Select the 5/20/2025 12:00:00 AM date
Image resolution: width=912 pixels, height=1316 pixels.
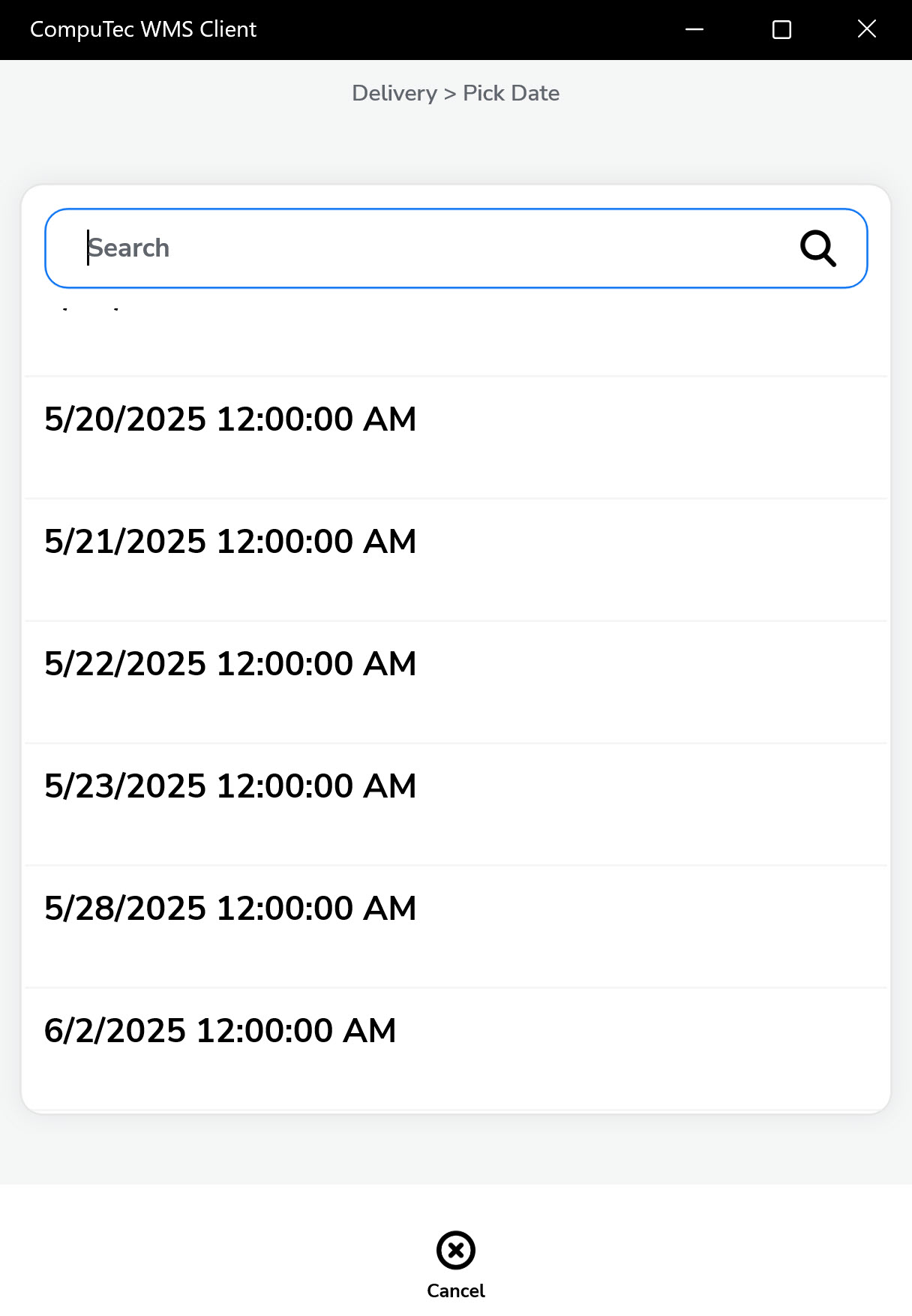point(230,419)
